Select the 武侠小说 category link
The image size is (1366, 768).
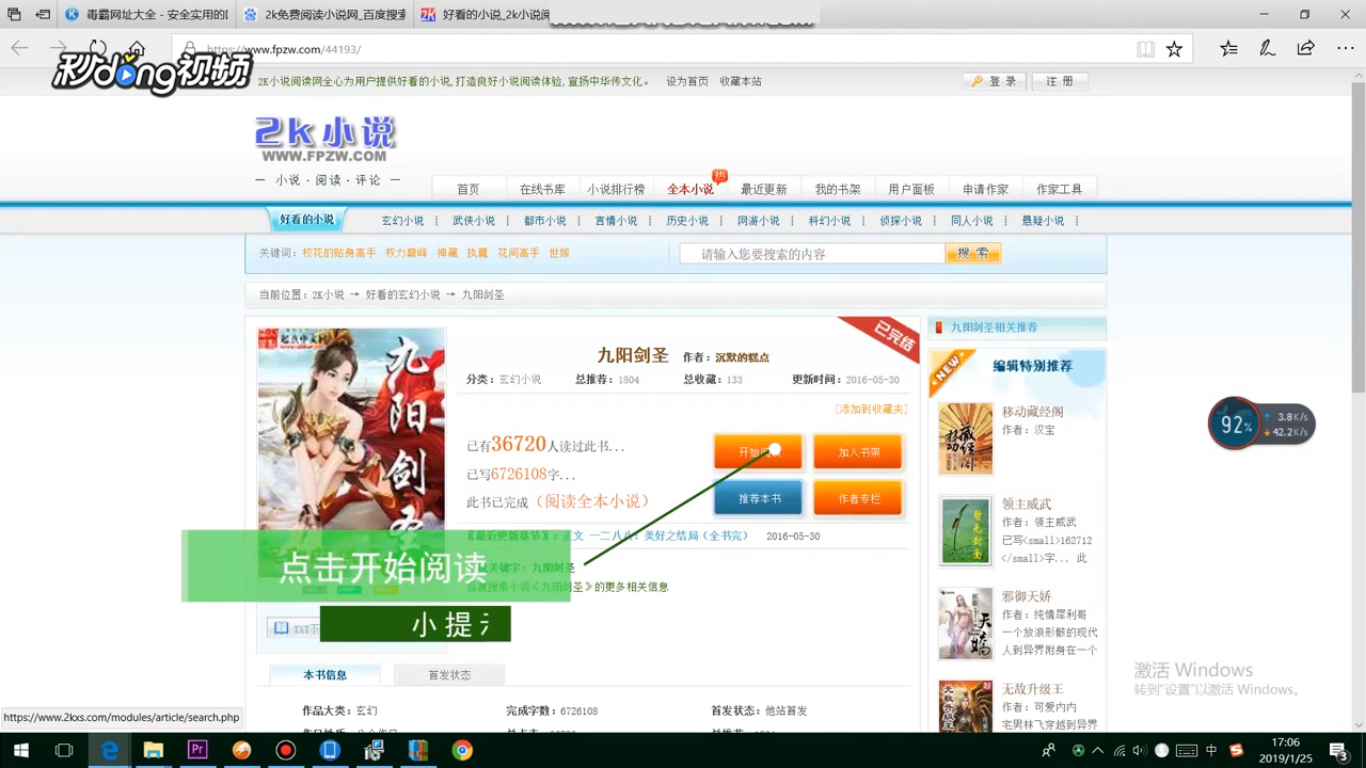[474, 221]
